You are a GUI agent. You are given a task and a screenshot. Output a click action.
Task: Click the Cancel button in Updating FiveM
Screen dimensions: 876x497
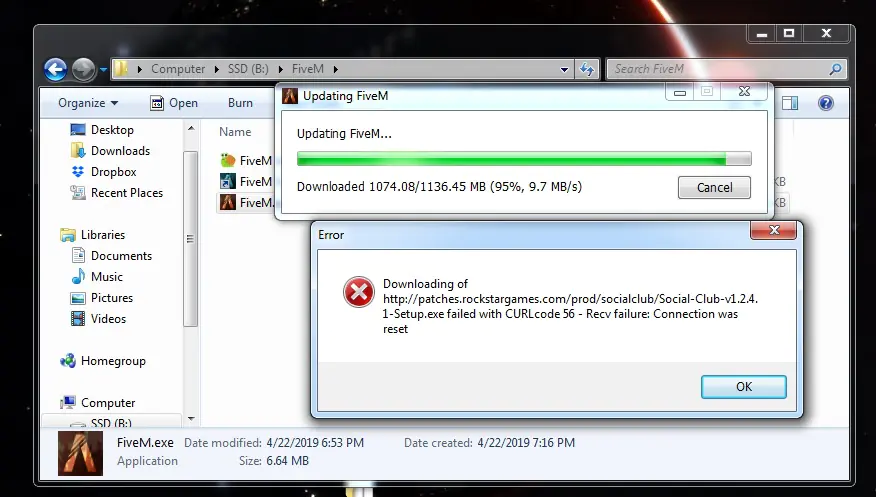pos(714,188)
